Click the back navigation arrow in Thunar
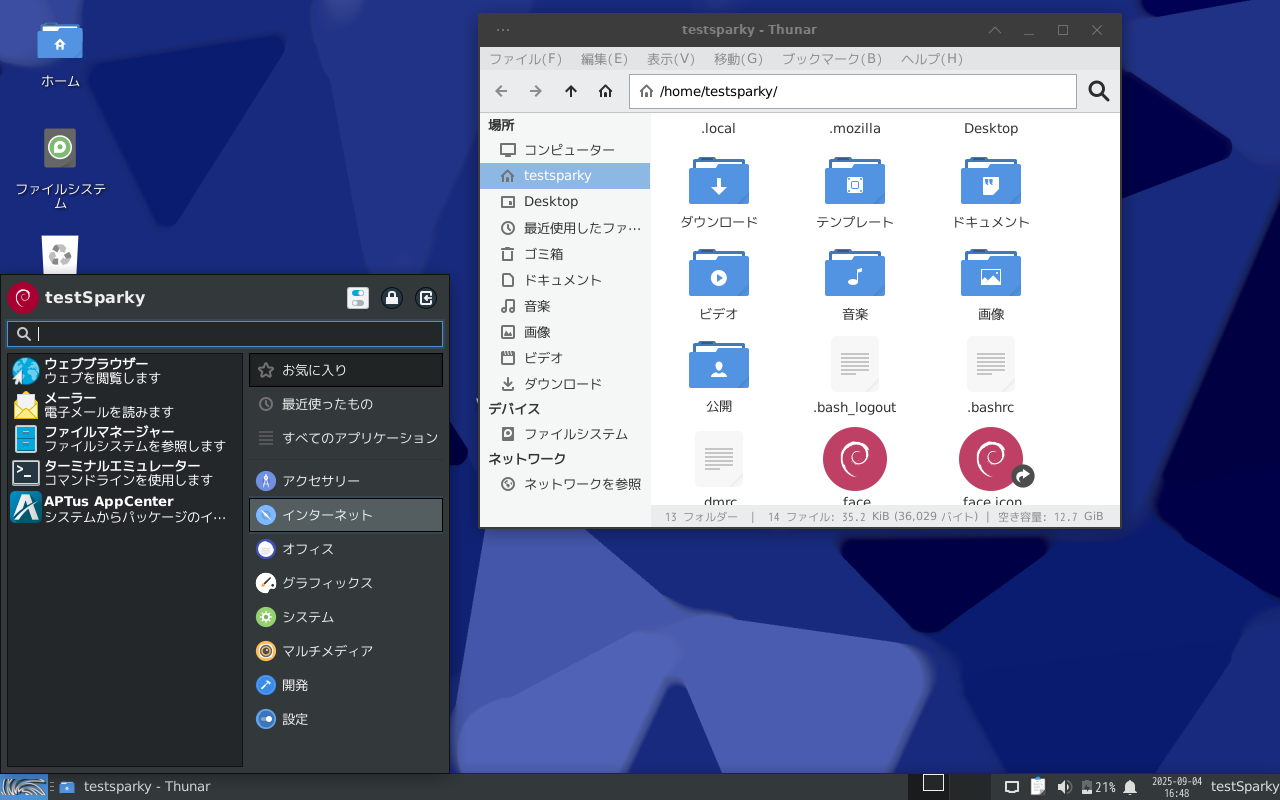1280x800 pixels. pyautogui.click(x=502, y=92)
